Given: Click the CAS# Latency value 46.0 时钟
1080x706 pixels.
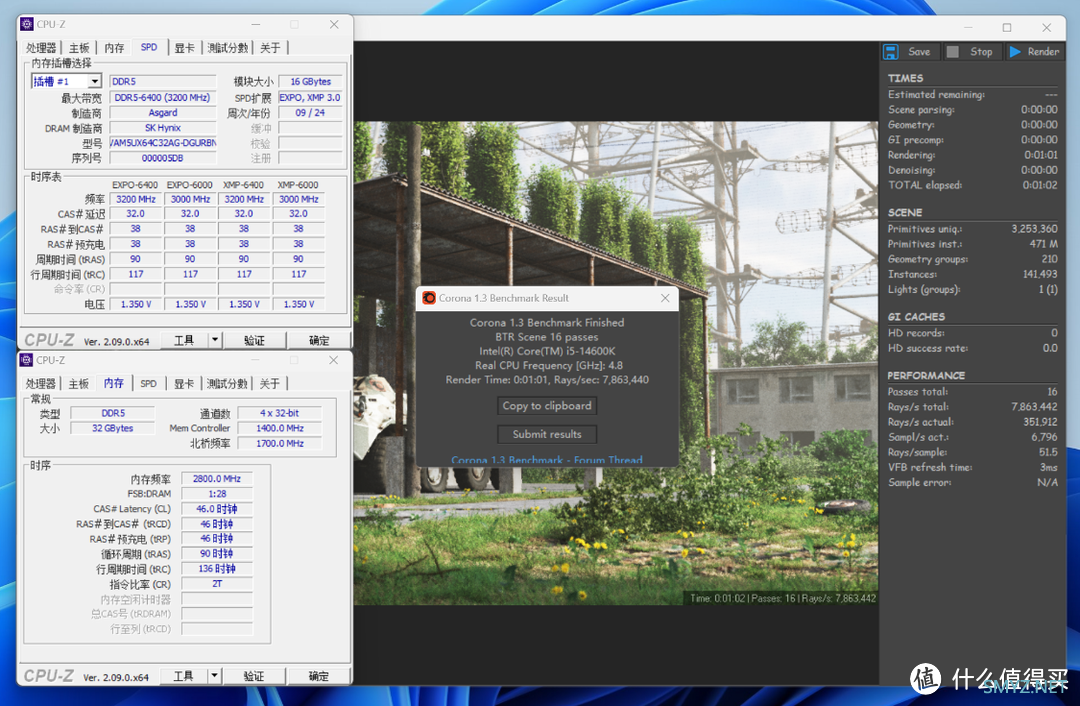Looking at the screenshot, I should [217, 509].
